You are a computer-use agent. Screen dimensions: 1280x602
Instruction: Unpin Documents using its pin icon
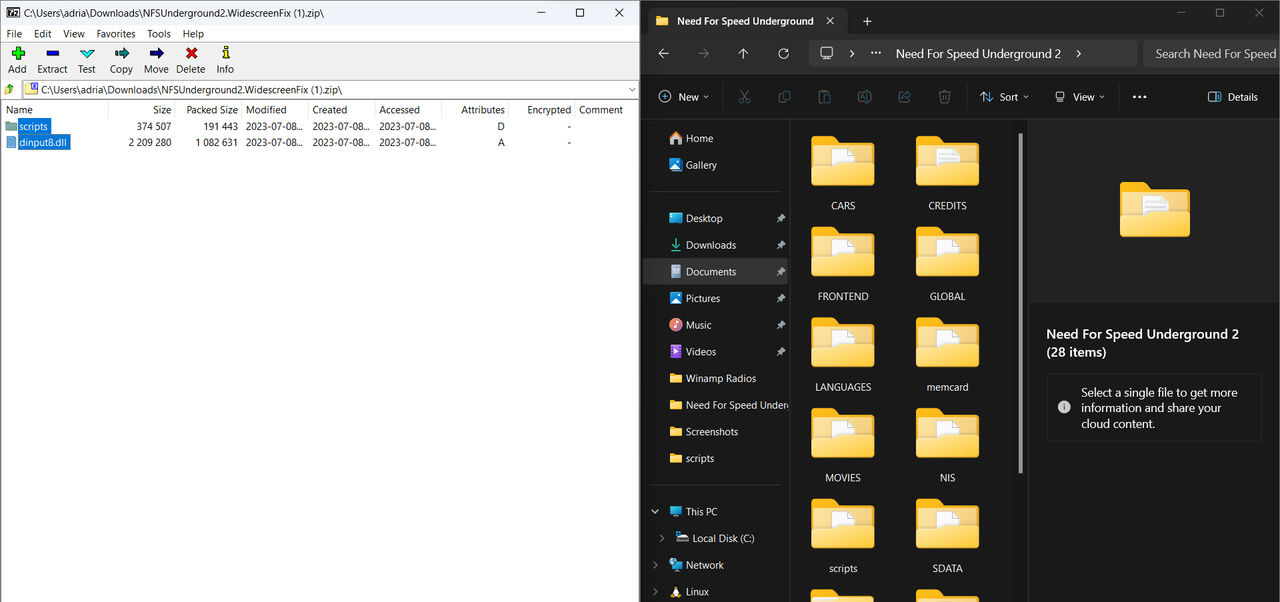click(780, 272)
